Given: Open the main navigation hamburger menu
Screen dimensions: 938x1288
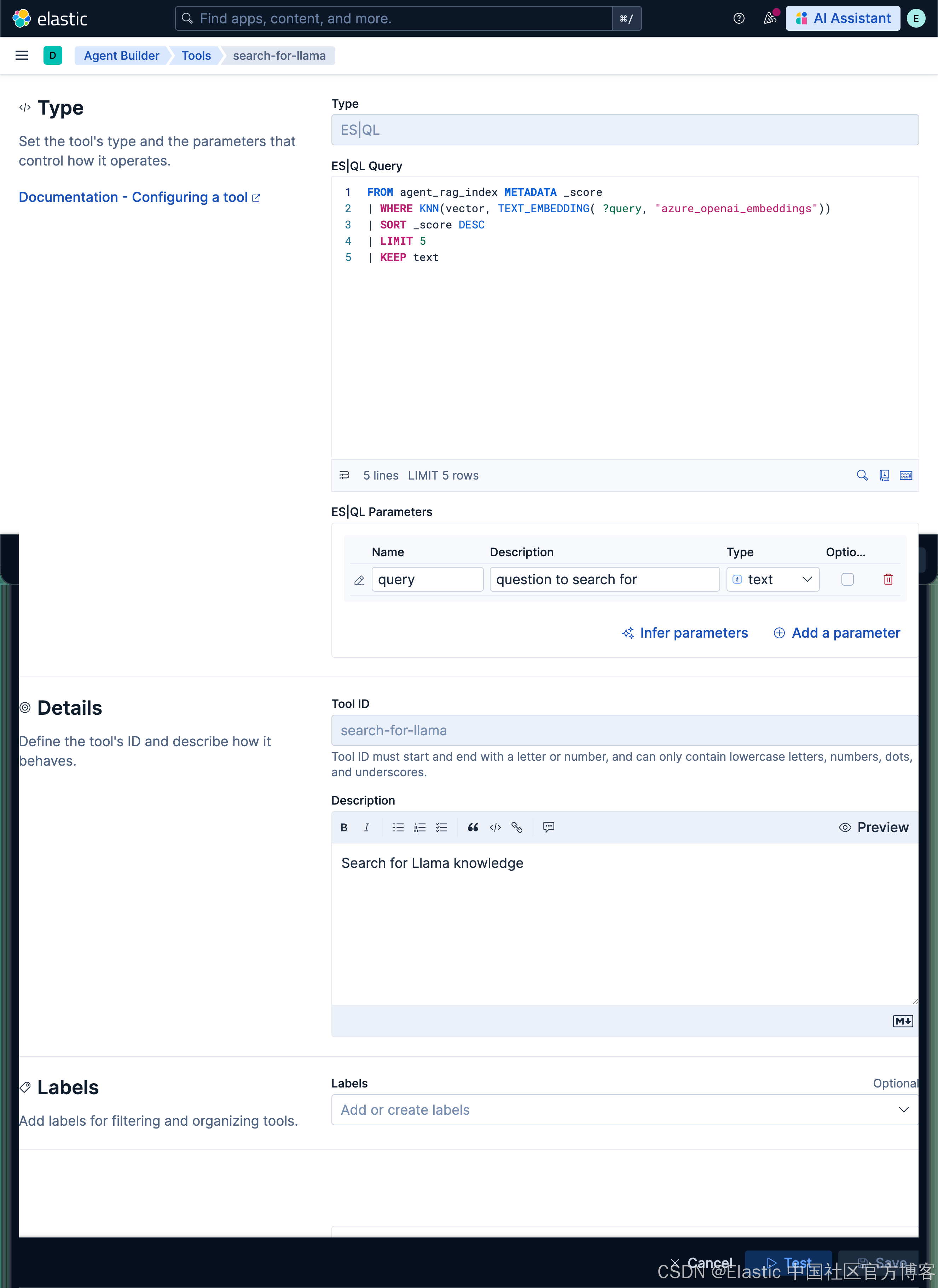Looking at the screenshot, I should 22,56.
